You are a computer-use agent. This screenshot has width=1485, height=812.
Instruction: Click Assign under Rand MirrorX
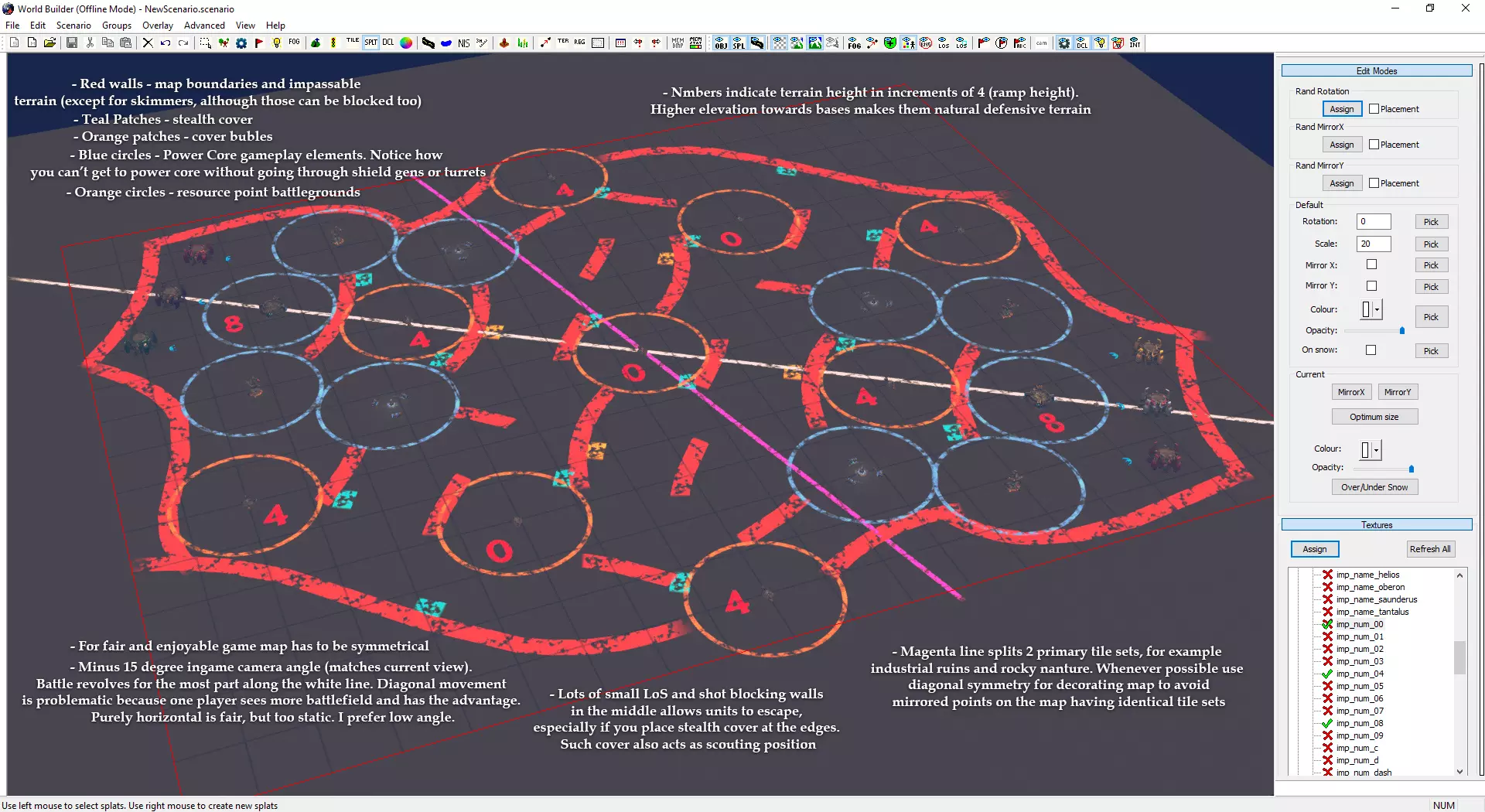pyautogui.click(x=1342, y=145)
